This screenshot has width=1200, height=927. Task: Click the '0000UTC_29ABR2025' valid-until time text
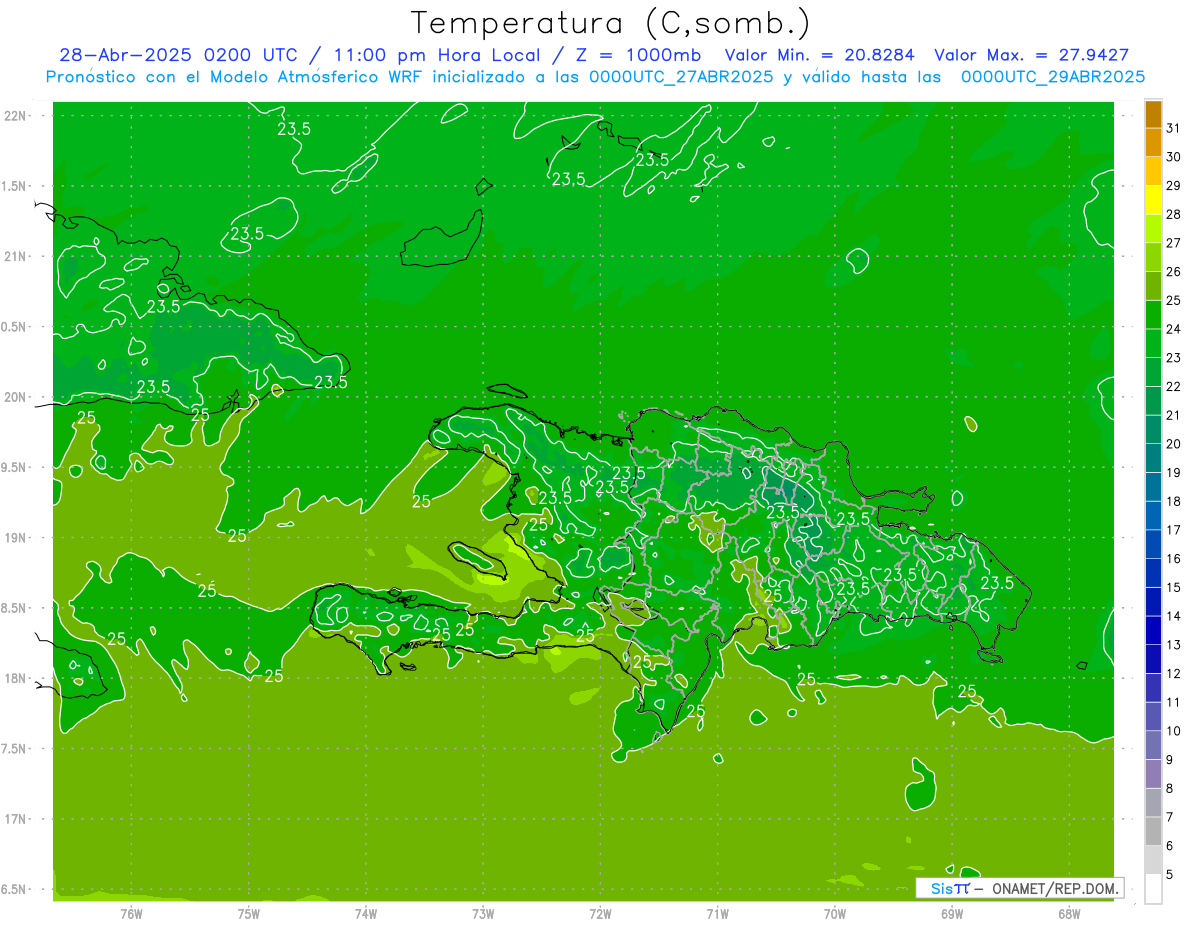click(x=1053, y=77)
